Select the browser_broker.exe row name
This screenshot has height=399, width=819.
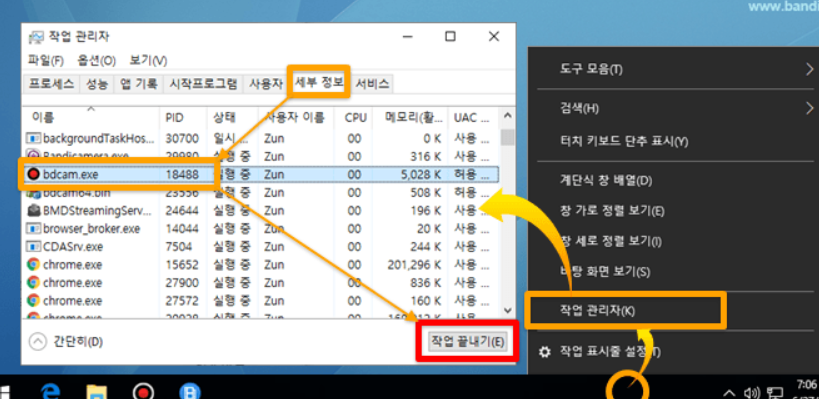pyautogui.click(x=91, y=229)
